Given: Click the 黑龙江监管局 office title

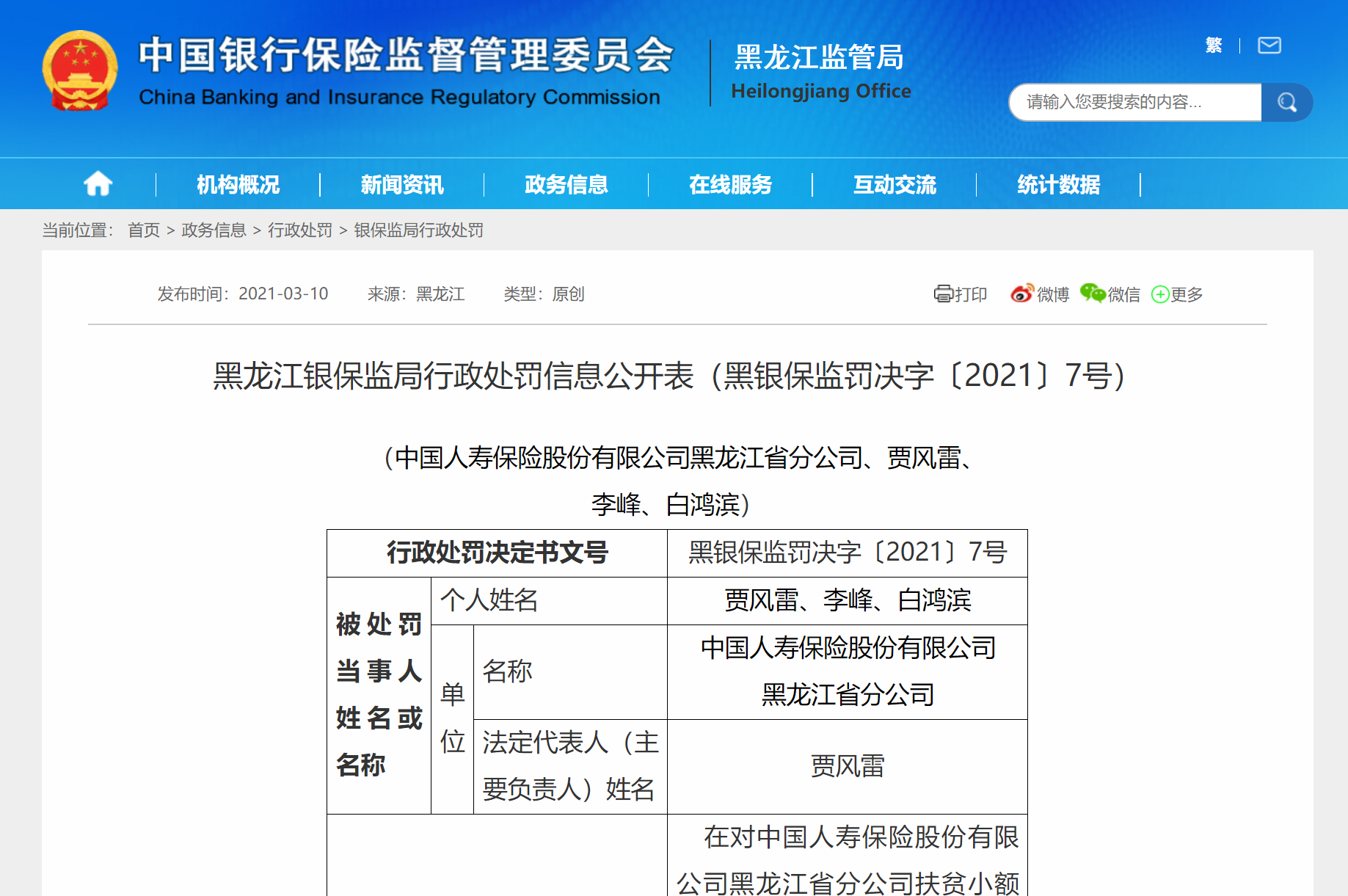Looking at the screenshot, I should tap(819, 57).
